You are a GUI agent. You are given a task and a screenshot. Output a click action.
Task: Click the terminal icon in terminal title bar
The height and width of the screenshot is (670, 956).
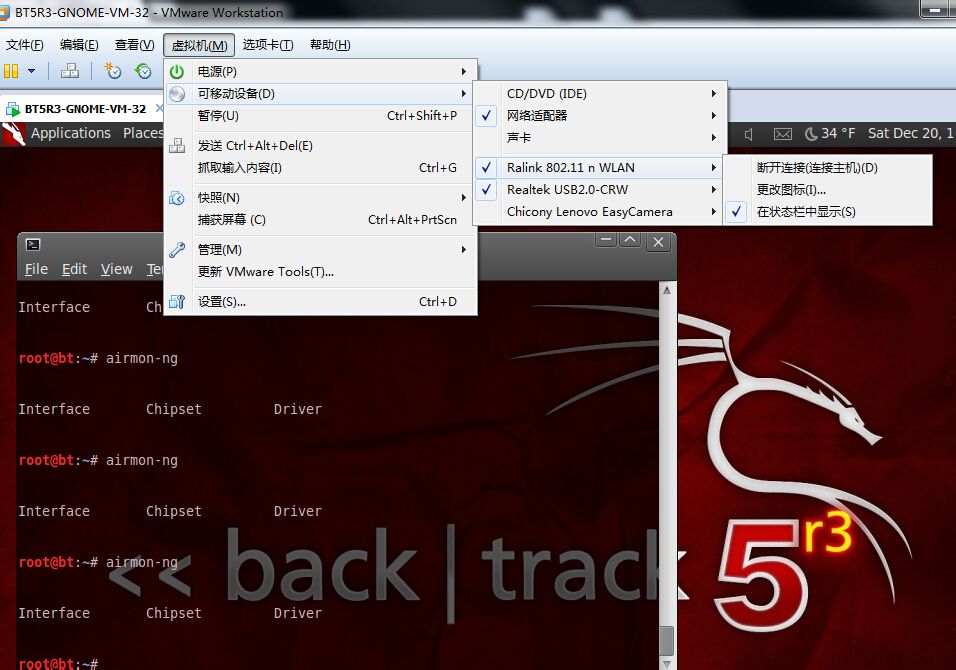33,245
